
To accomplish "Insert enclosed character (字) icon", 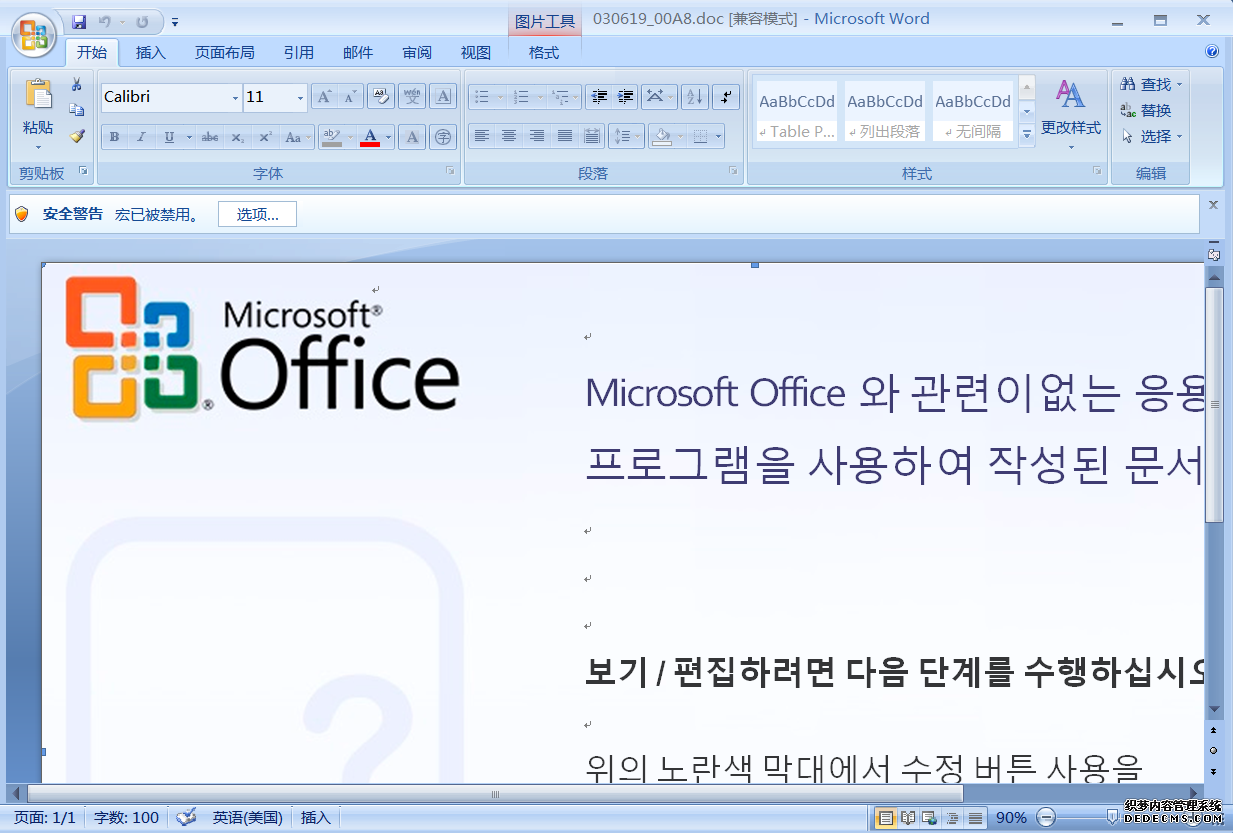I will [x=443, y=137].
